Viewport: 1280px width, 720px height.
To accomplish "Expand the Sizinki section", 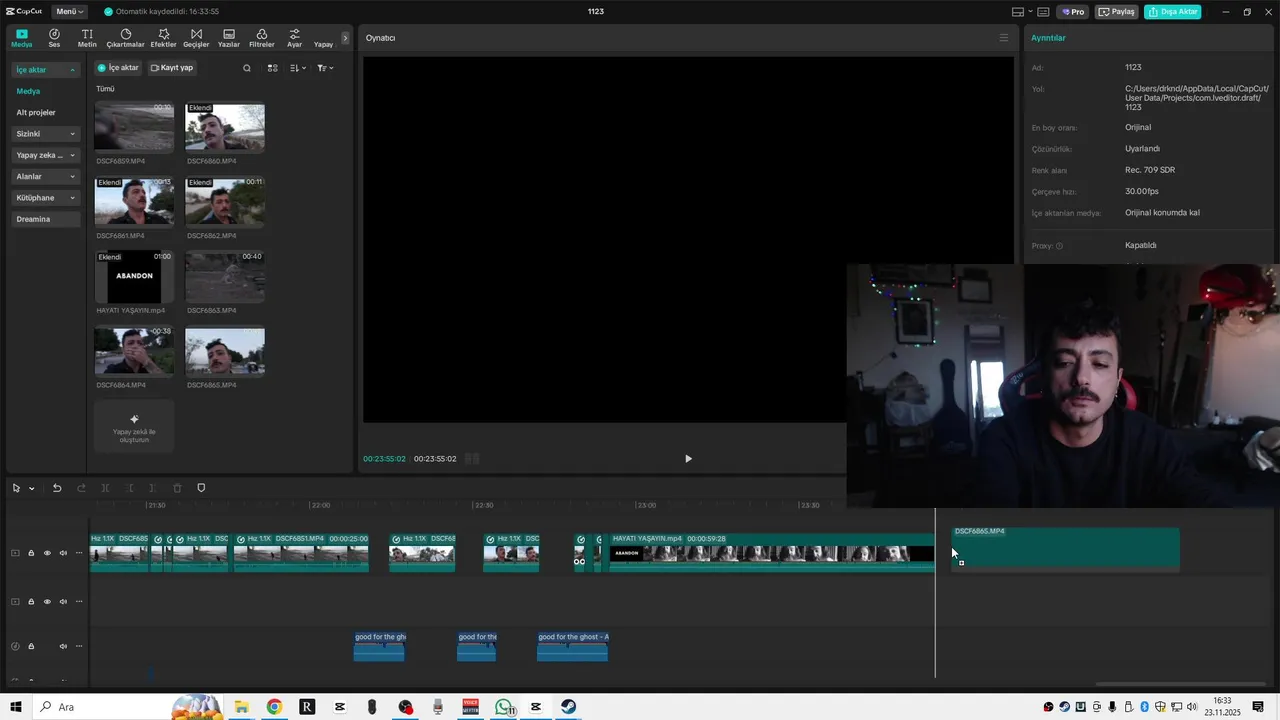I will pos(45,134).
